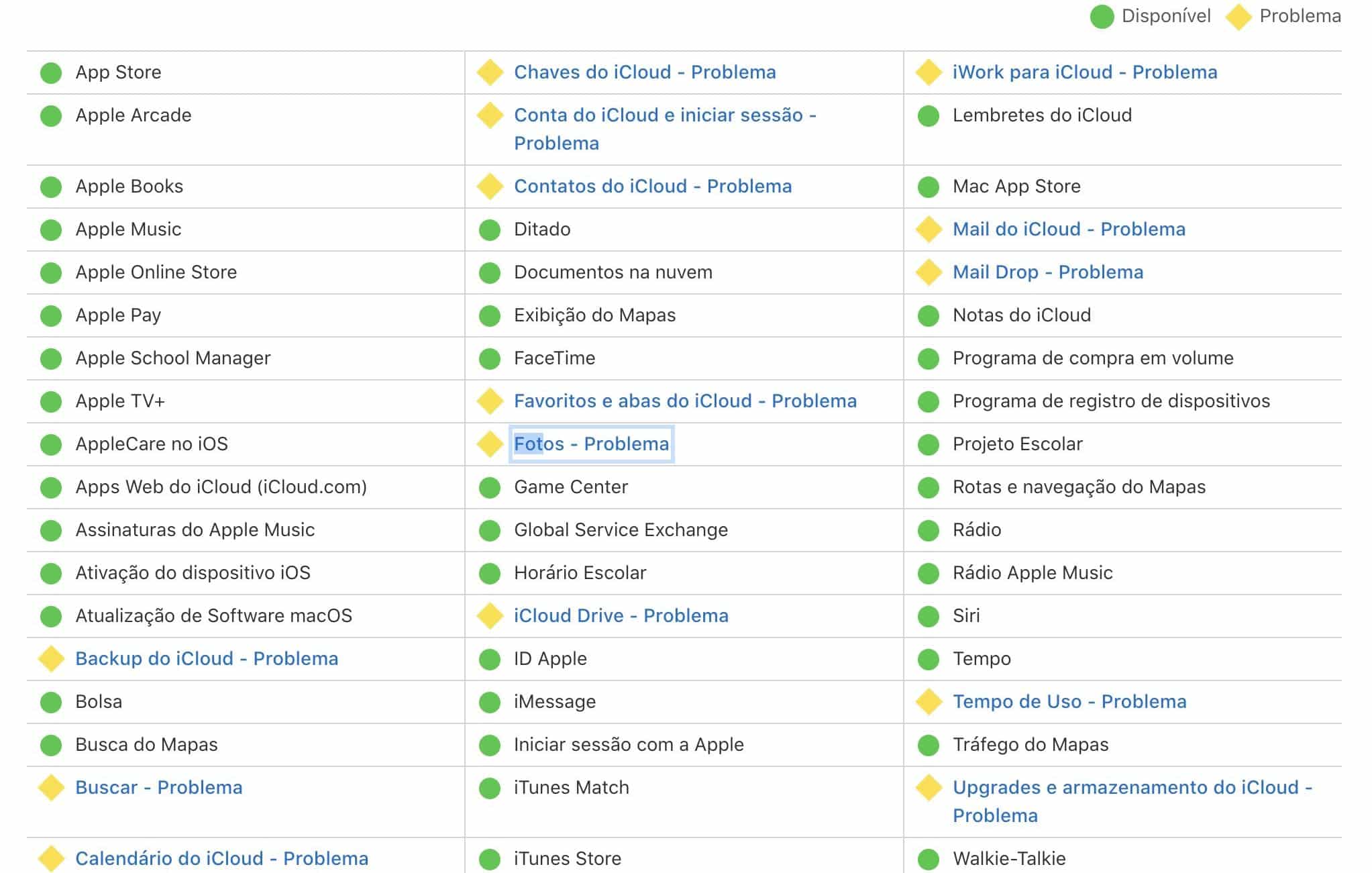Select the Apple Online Store entry
The width and height of the screenshot is (1372, 873).
click(156, 272)
